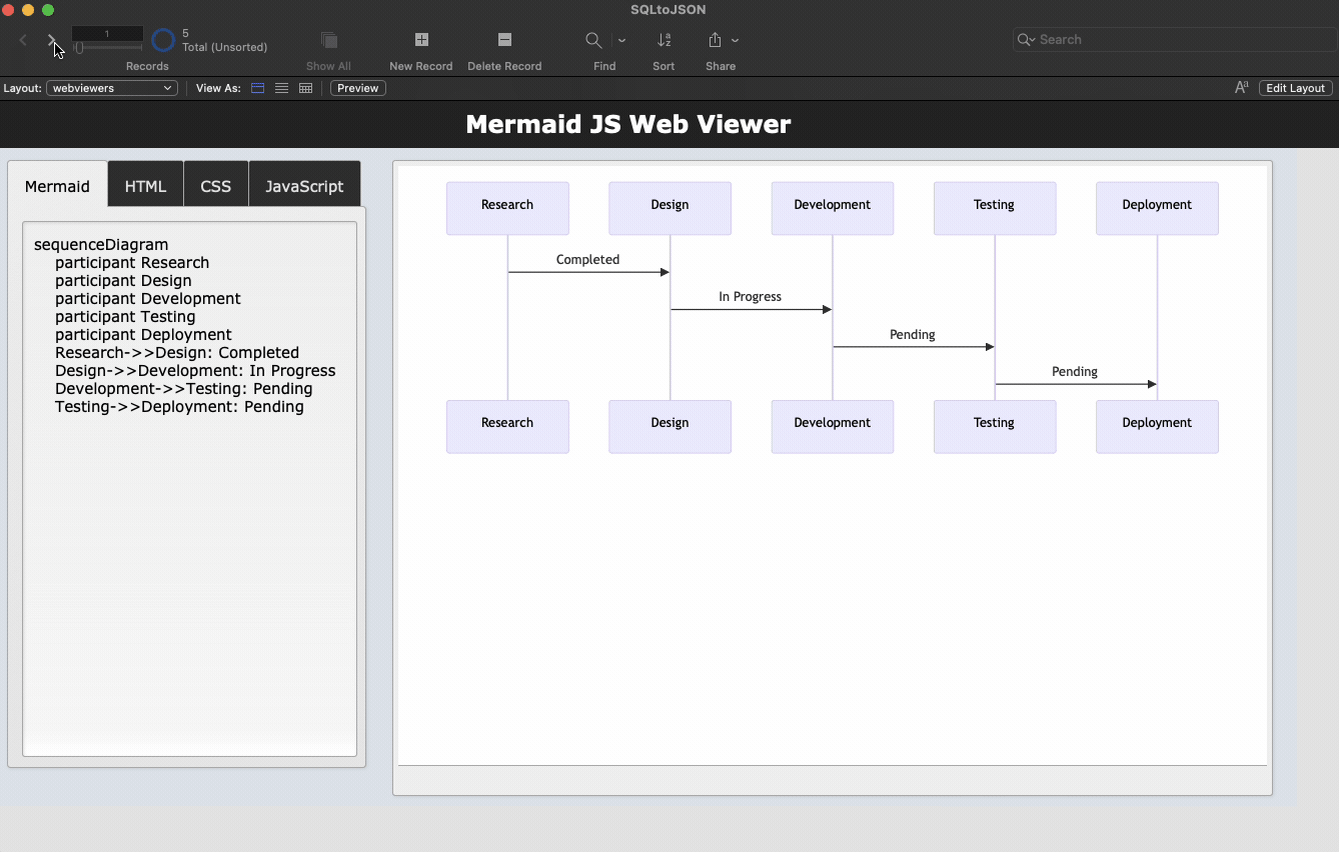Image resolution: width=1339 pixels, height=852 pixels.
Task: Sort the records
Action: click(x=663, y=46)
